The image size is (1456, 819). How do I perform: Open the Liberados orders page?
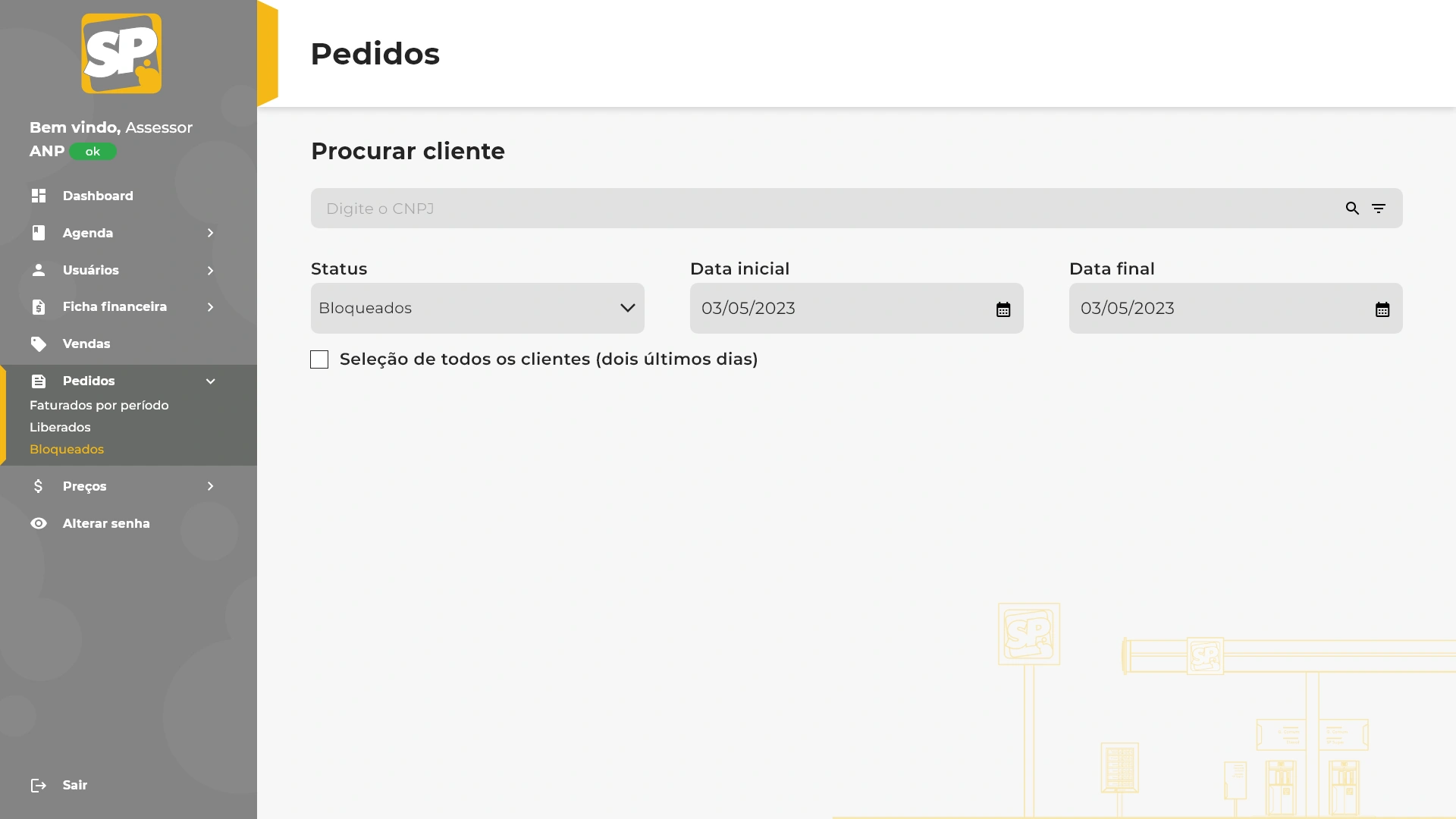click(x=60, y=428)
